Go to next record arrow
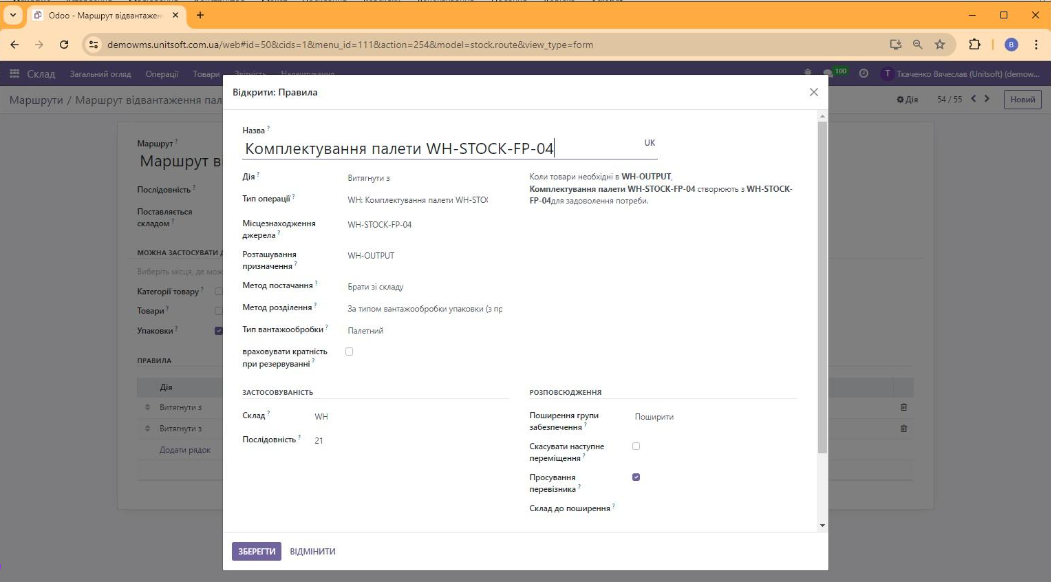Screen dimensions: 1051x582 [x=987, y=99]
